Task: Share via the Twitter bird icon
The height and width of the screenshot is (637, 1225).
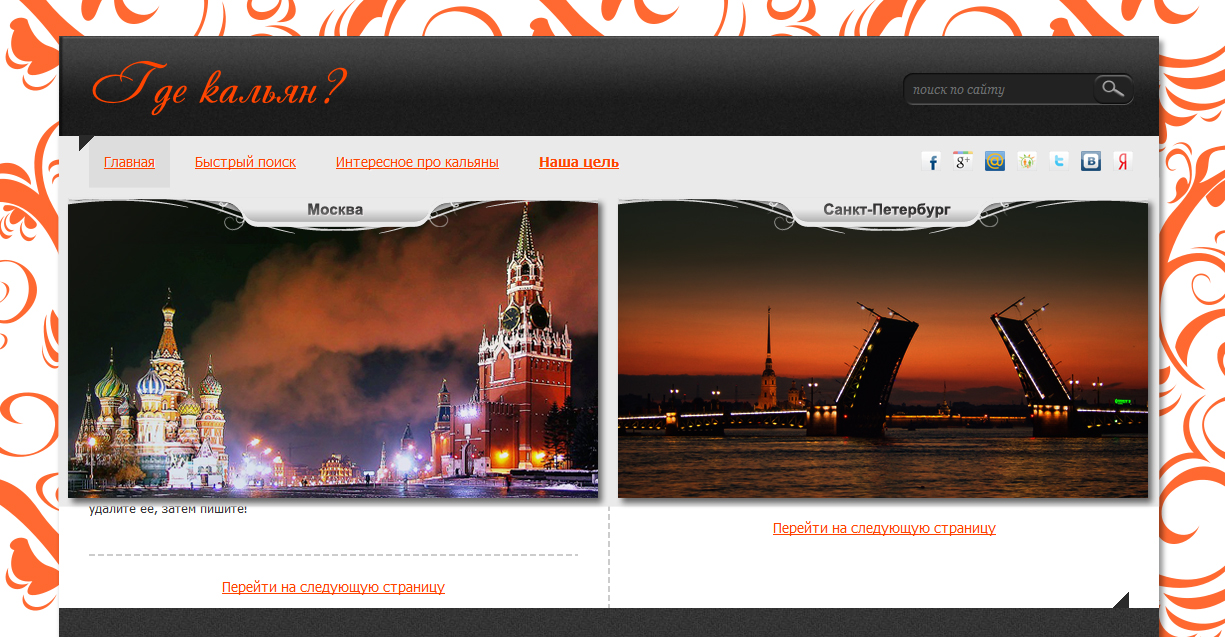Action: (1059, 161)
